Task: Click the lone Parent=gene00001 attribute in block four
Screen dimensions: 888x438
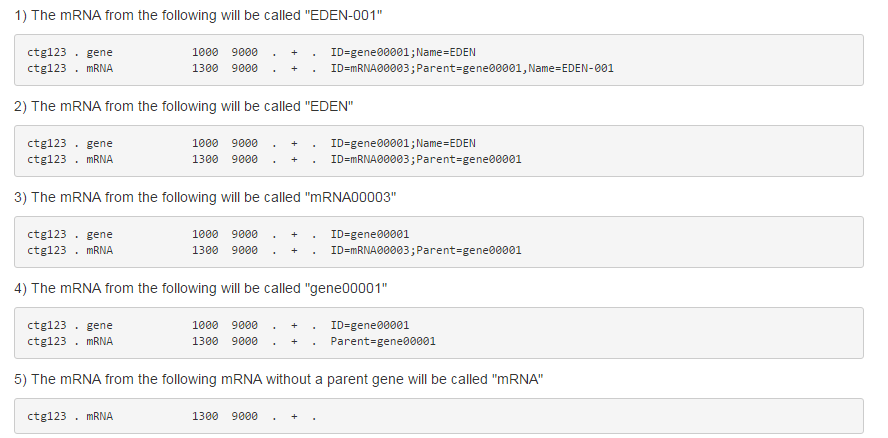Action: pos(383,341)
